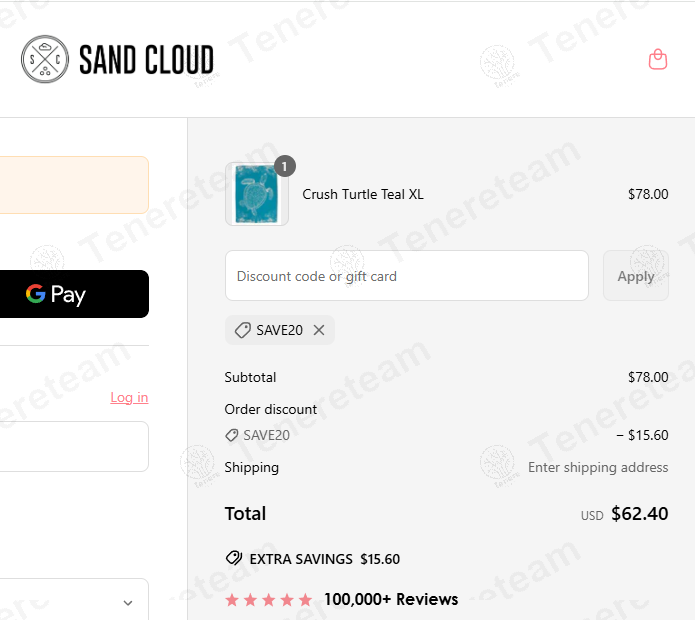Viewport: 695px width, 620px height.
Task: Remove the SAVE20 discount code
Action: click(x=319, y=330)
